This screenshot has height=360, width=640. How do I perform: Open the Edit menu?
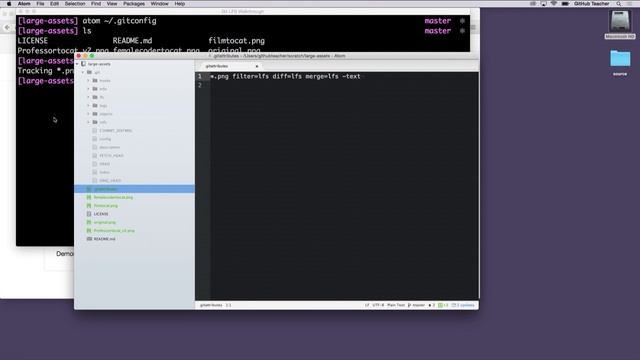tap(54, 4)
